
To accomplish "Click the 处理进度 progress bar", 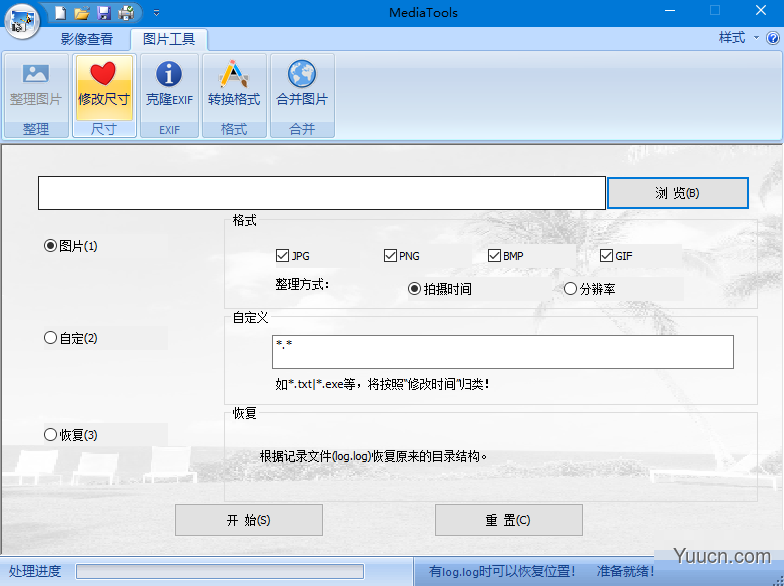I will [220, 572].
